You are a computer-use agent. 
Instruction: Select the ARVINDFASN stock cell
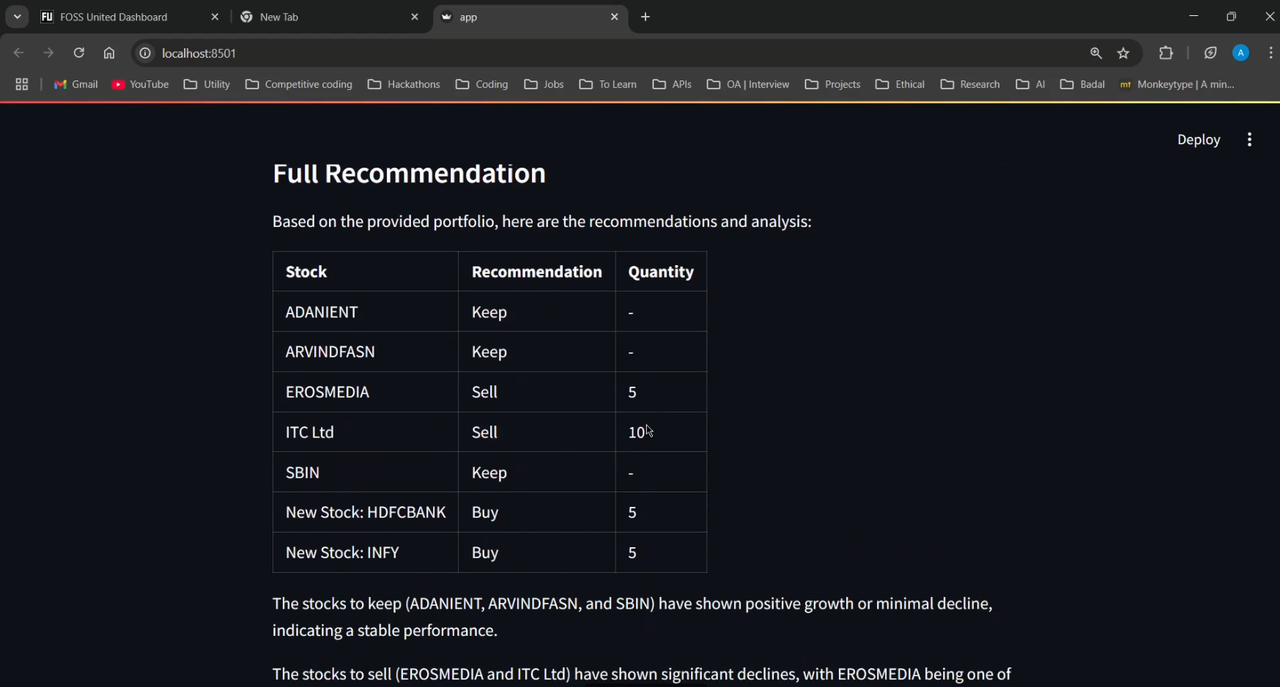pos(365,352)
